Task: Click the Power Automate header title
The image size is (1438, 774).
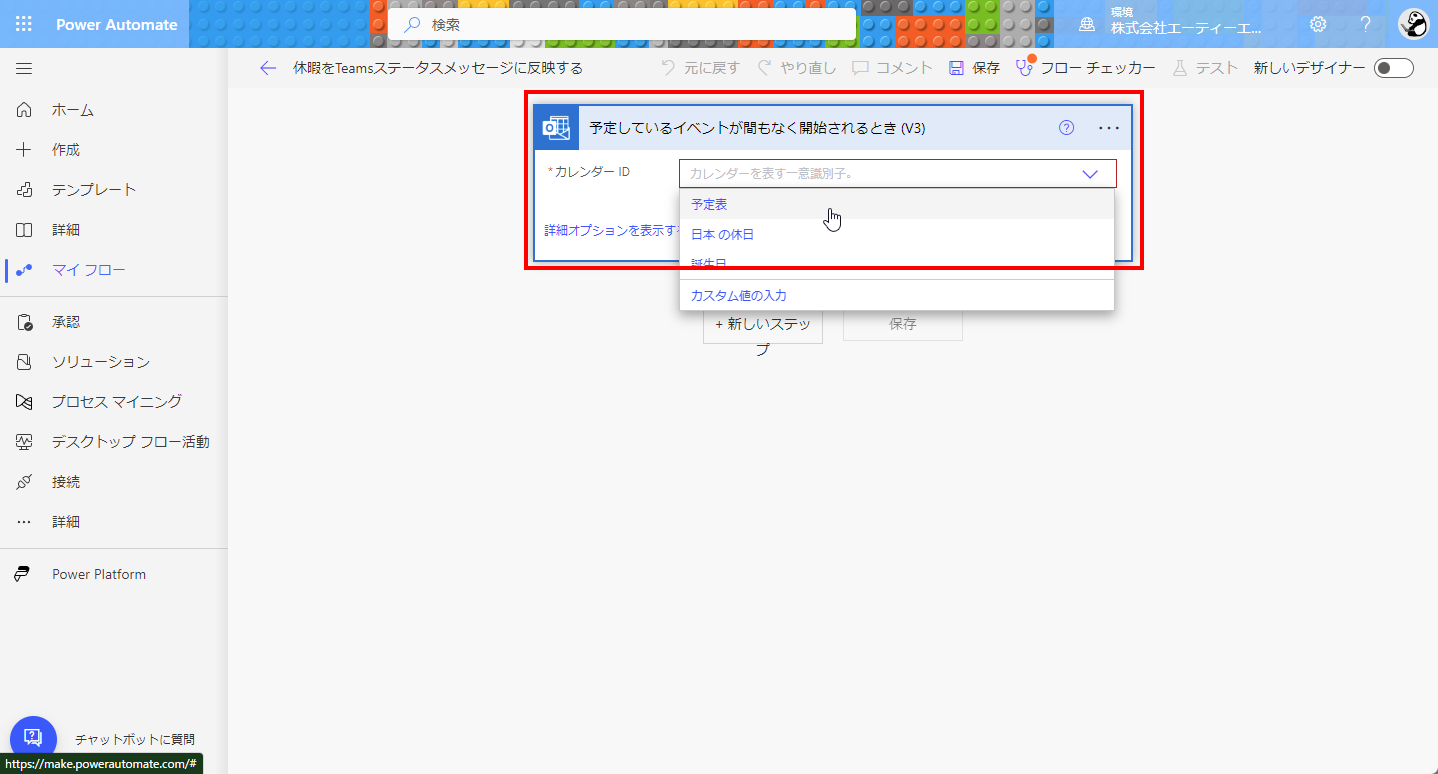Action: [116, 24]
